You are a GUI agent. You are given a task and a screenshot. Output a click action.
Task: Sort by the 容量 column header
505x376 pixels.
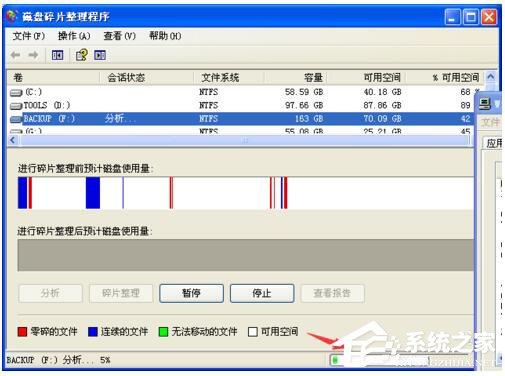tap(296, 78)
